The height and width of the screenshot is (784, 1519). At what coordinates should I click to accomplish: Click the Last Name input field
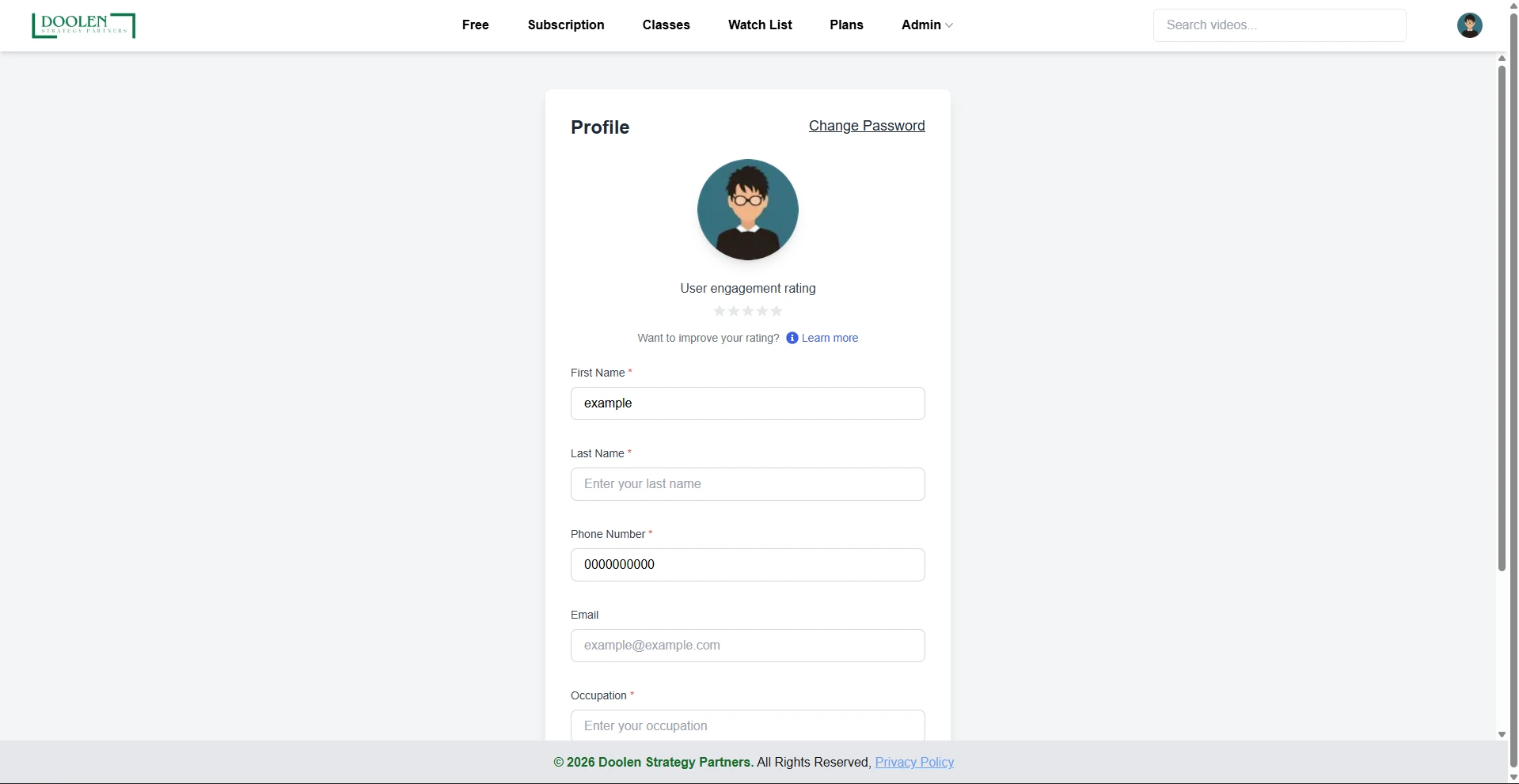point(747,484)
